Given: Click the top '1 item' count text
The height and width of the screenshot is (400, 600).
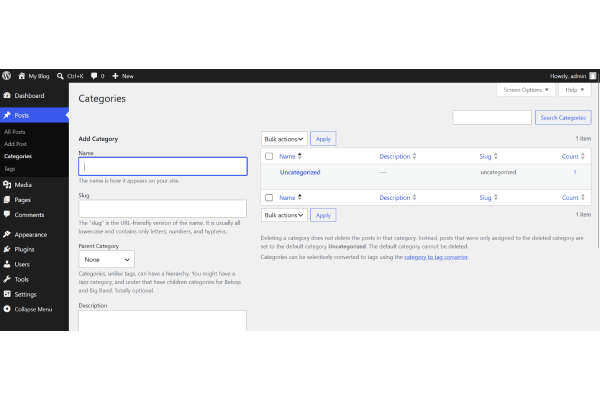Looking at the screenshot, I should pos(583,139).
